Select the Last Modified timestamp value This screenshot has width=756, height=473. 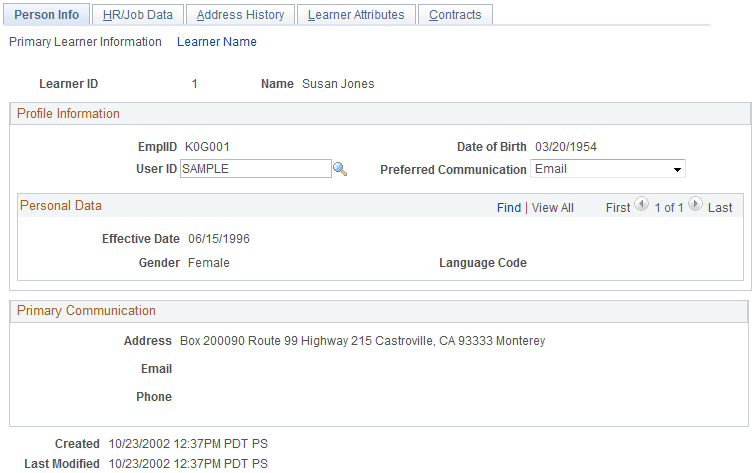click(x=188, y=464)
